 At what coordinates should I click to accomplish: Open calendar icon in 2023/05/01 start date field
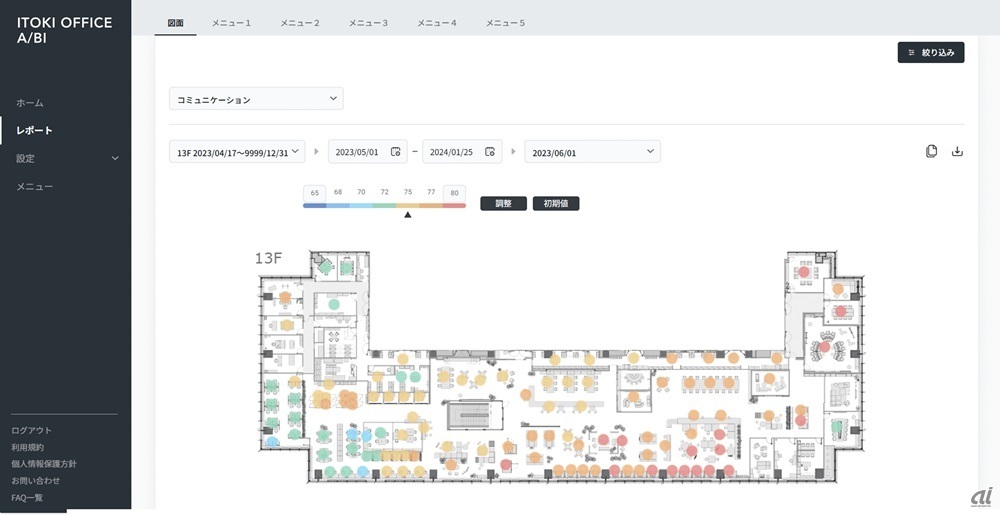tap(396, 152)
